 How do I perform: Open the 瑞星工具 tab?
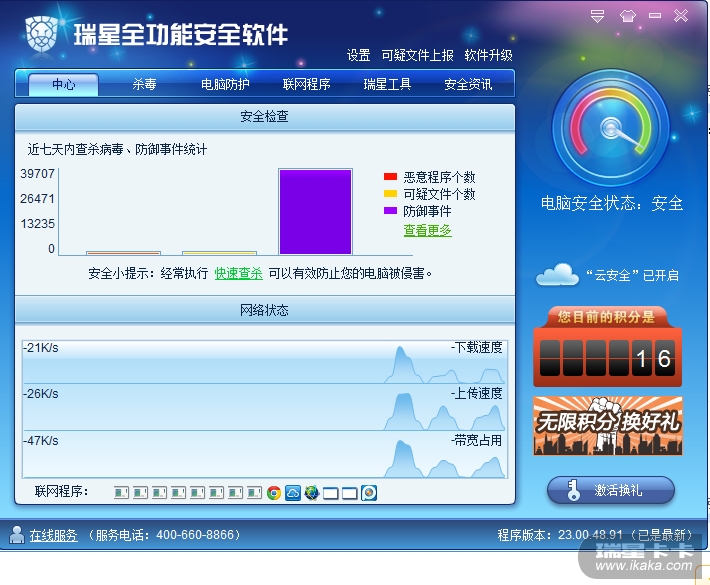click(387, 84)
